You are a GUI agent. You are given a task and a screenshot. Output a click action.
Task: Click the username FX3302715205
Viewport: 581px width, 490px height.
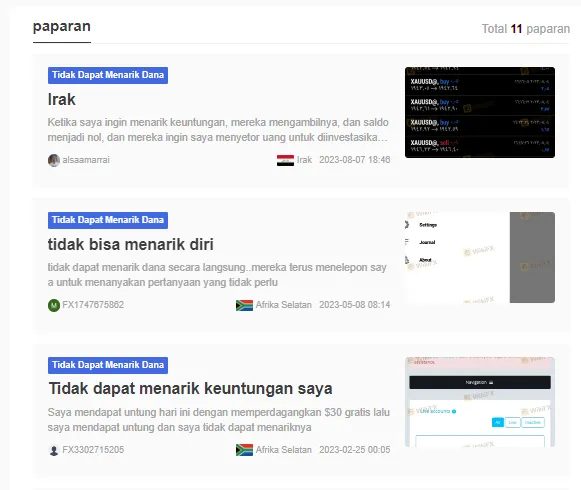(93, 450)
